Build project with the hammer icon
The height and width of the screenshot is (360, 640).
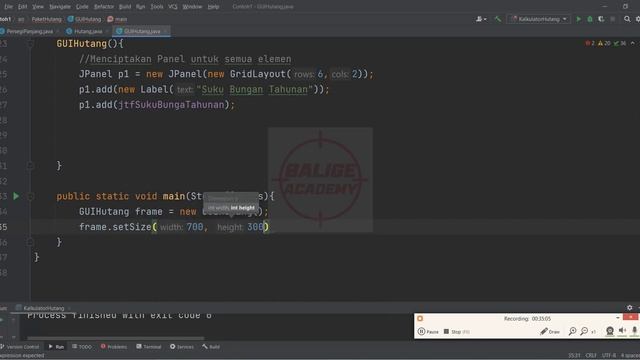tap(498, 19)
